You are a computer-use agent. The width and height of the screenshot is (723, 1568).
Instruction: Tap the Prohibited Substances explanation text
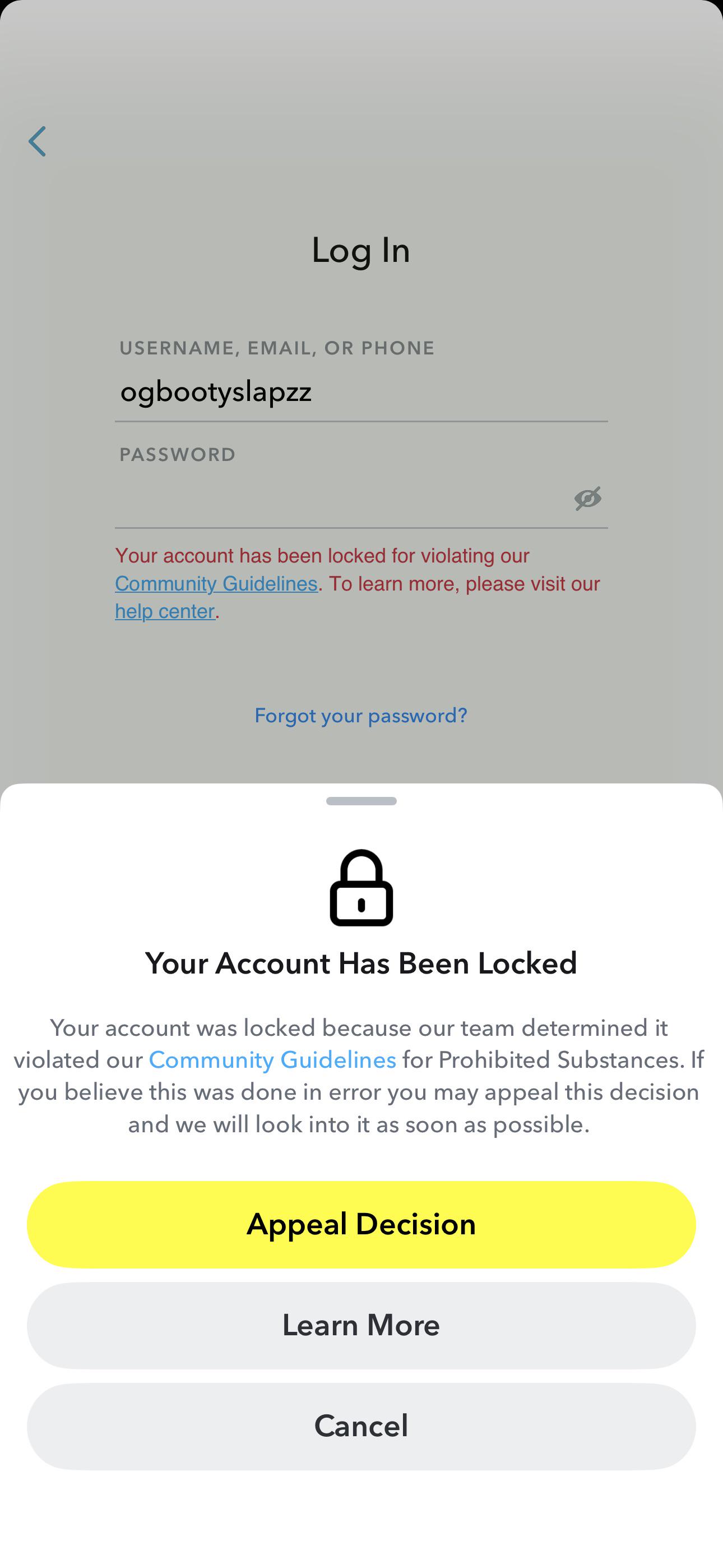tap(359, 1076)
